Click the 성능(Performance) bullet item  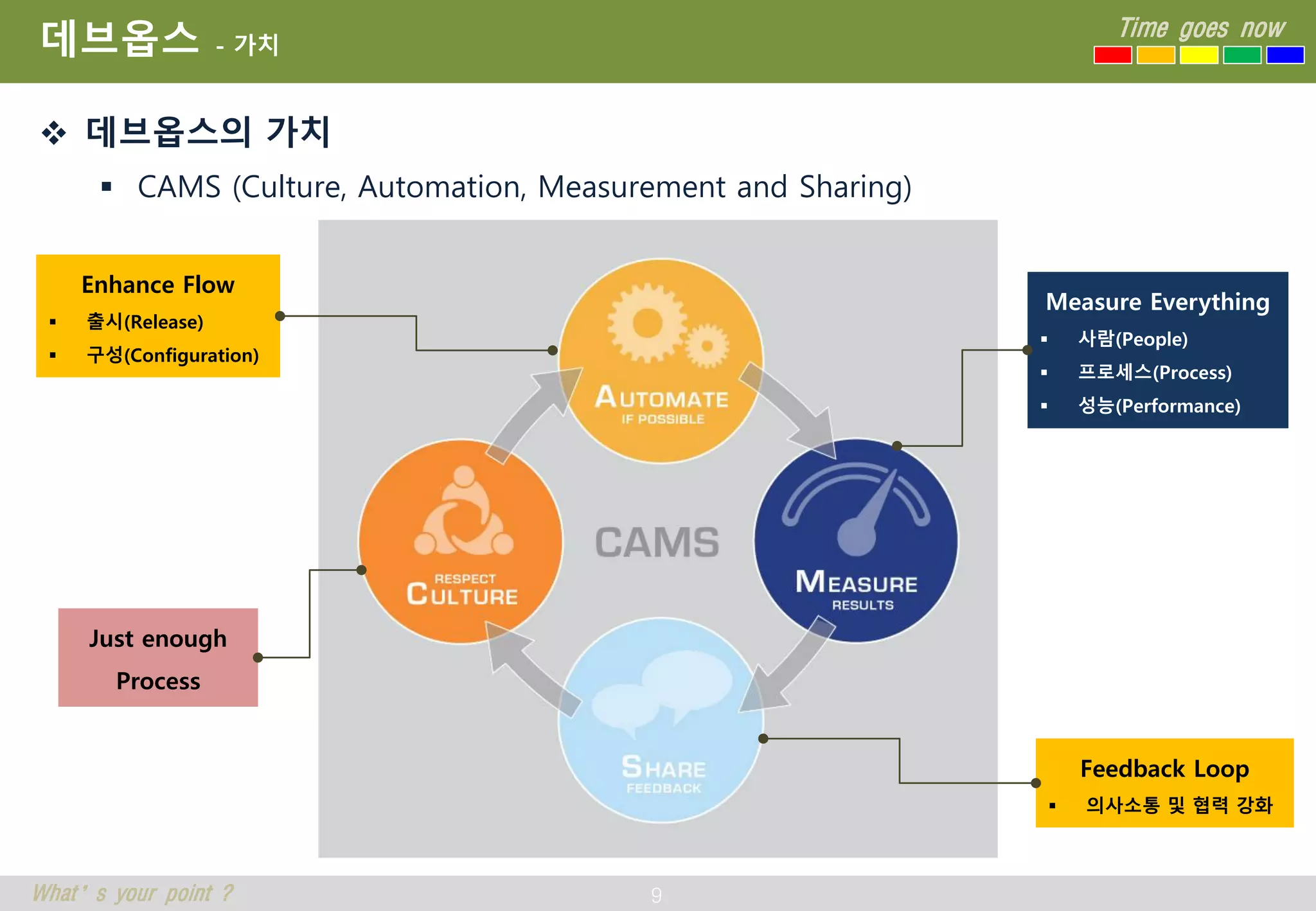(x=1159, y=406)
